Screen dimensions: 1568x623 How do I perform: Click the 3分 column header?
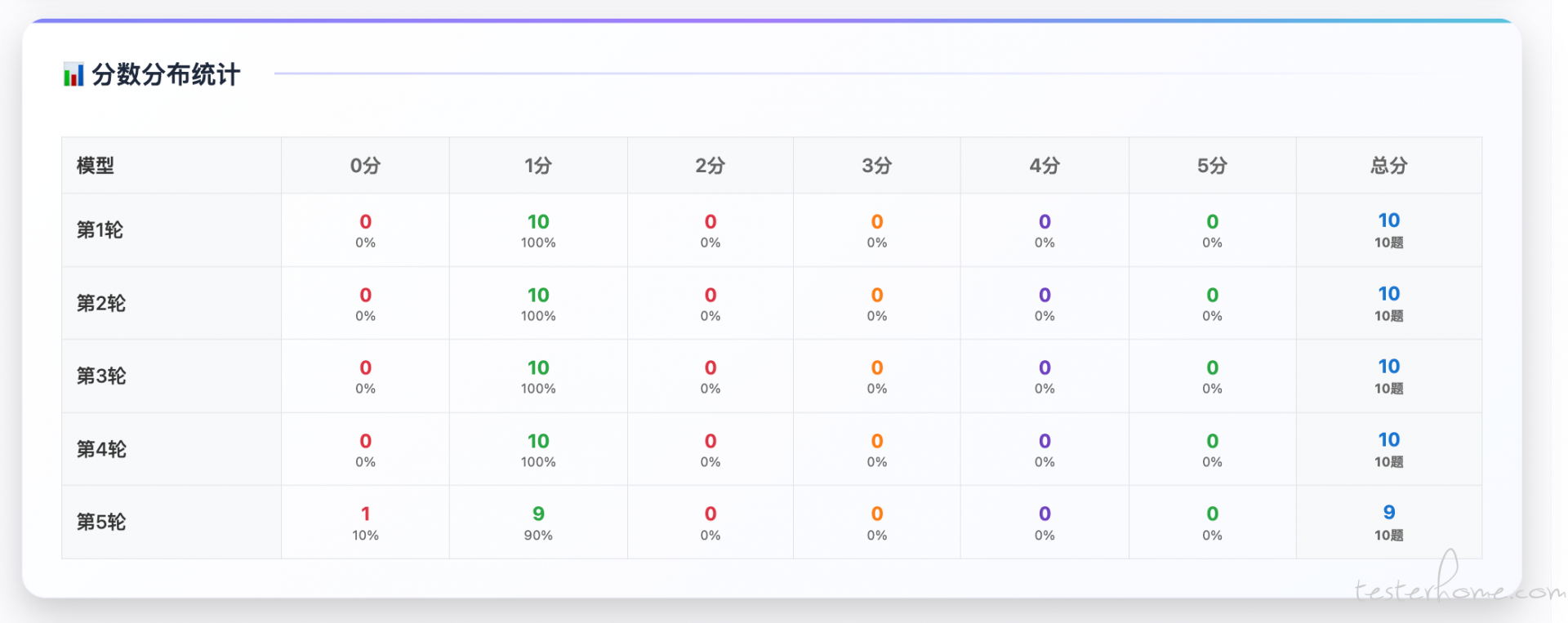point(876,166)
